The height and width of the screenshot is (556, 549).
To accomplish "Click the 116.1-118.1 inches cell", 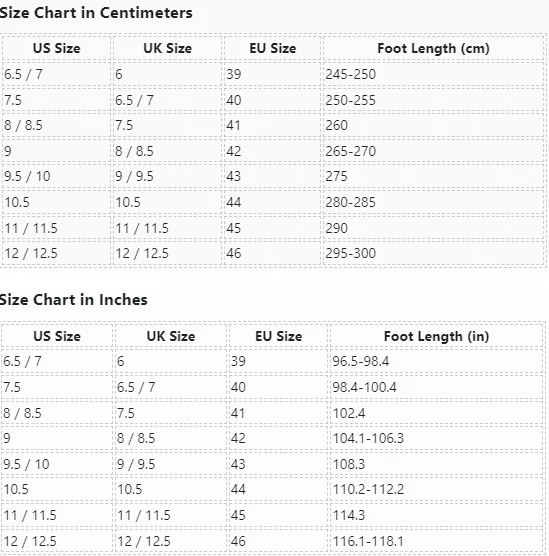I will [436, 541].
